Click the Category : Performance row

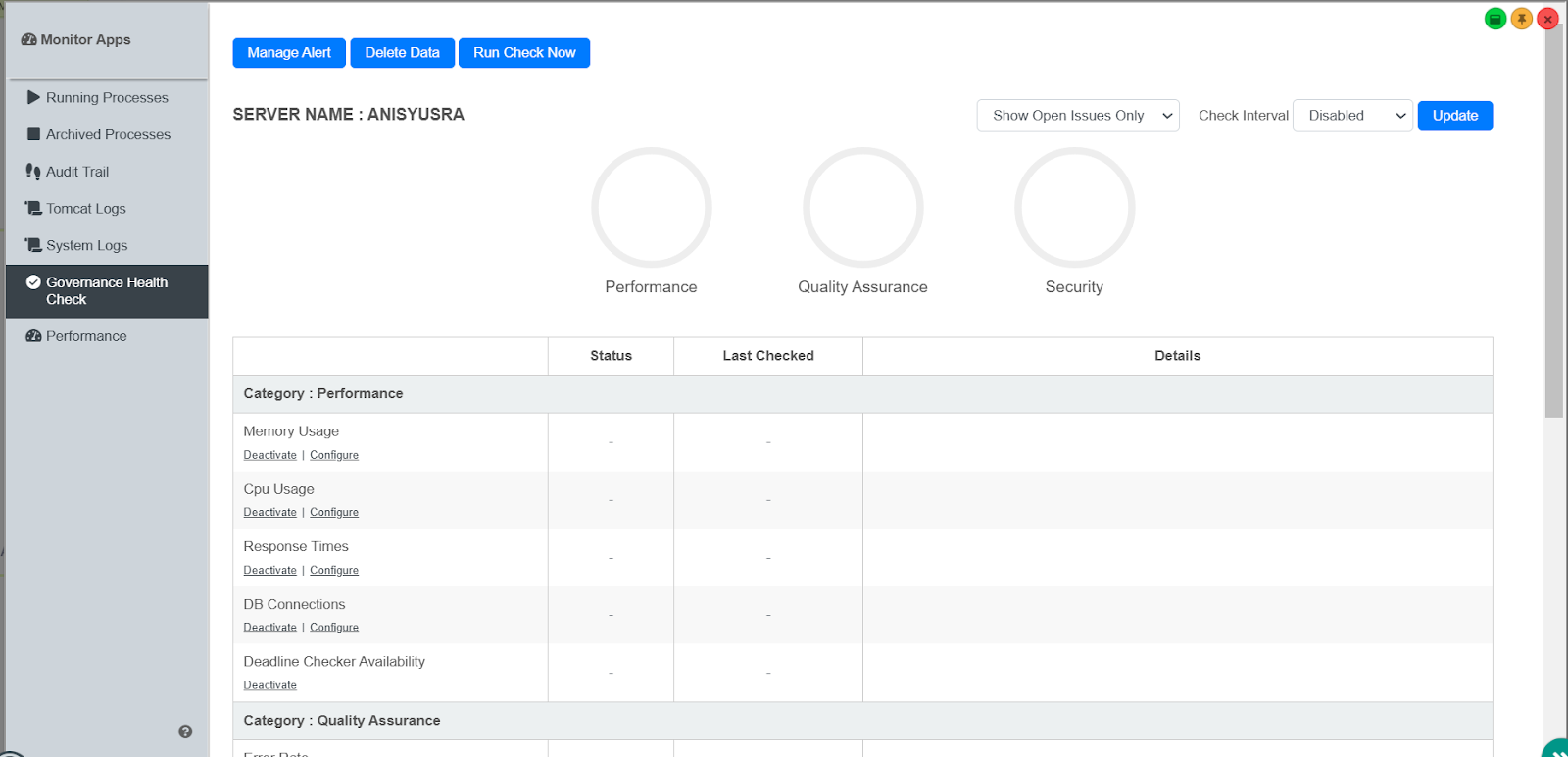[862, 394]
